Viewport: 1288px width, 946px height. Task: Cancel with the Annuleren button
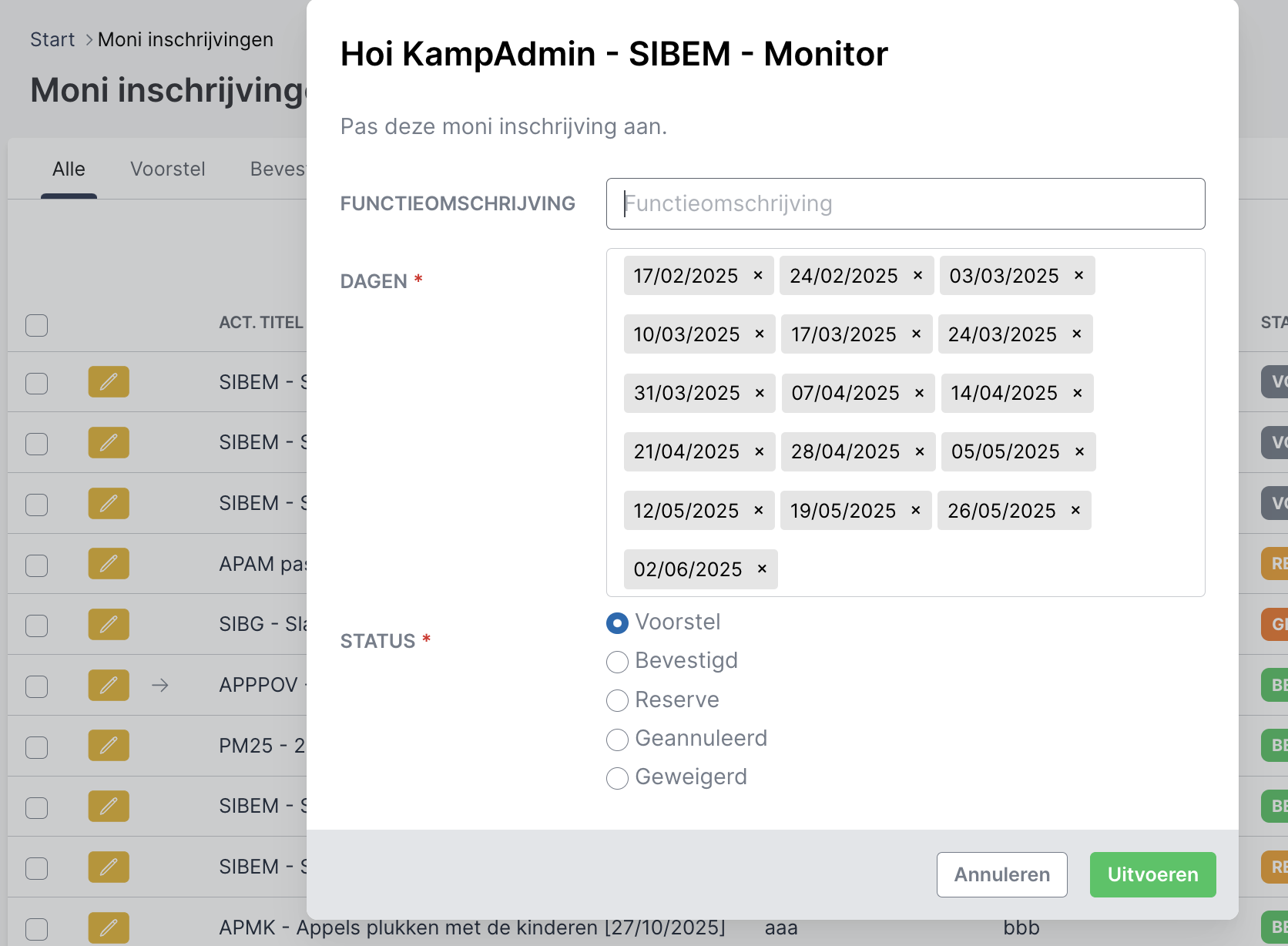pyautogui.click(x=1001, y=874)
